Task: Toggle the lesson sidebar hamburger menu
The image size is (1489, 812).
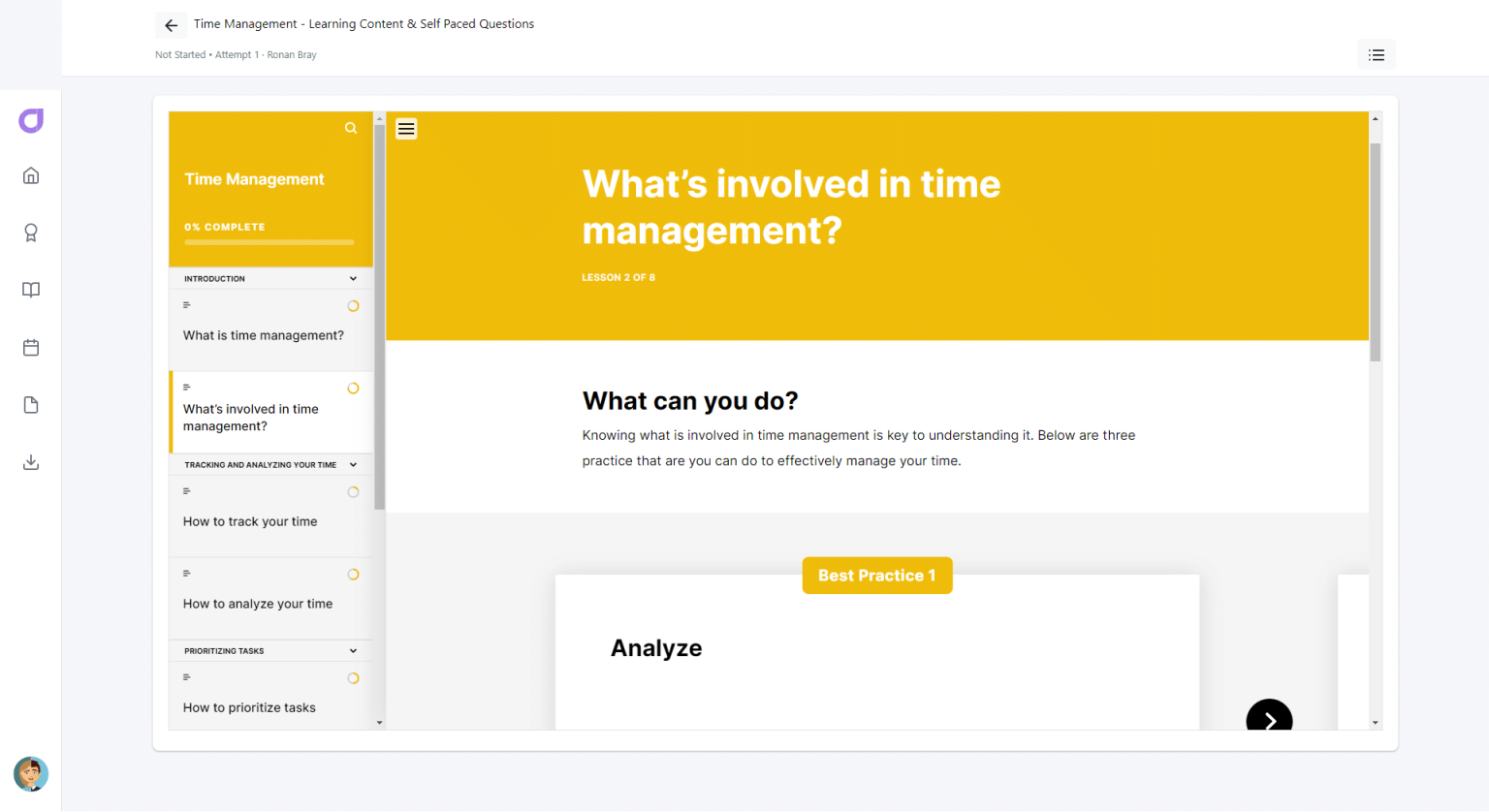Action: (406, 129)
